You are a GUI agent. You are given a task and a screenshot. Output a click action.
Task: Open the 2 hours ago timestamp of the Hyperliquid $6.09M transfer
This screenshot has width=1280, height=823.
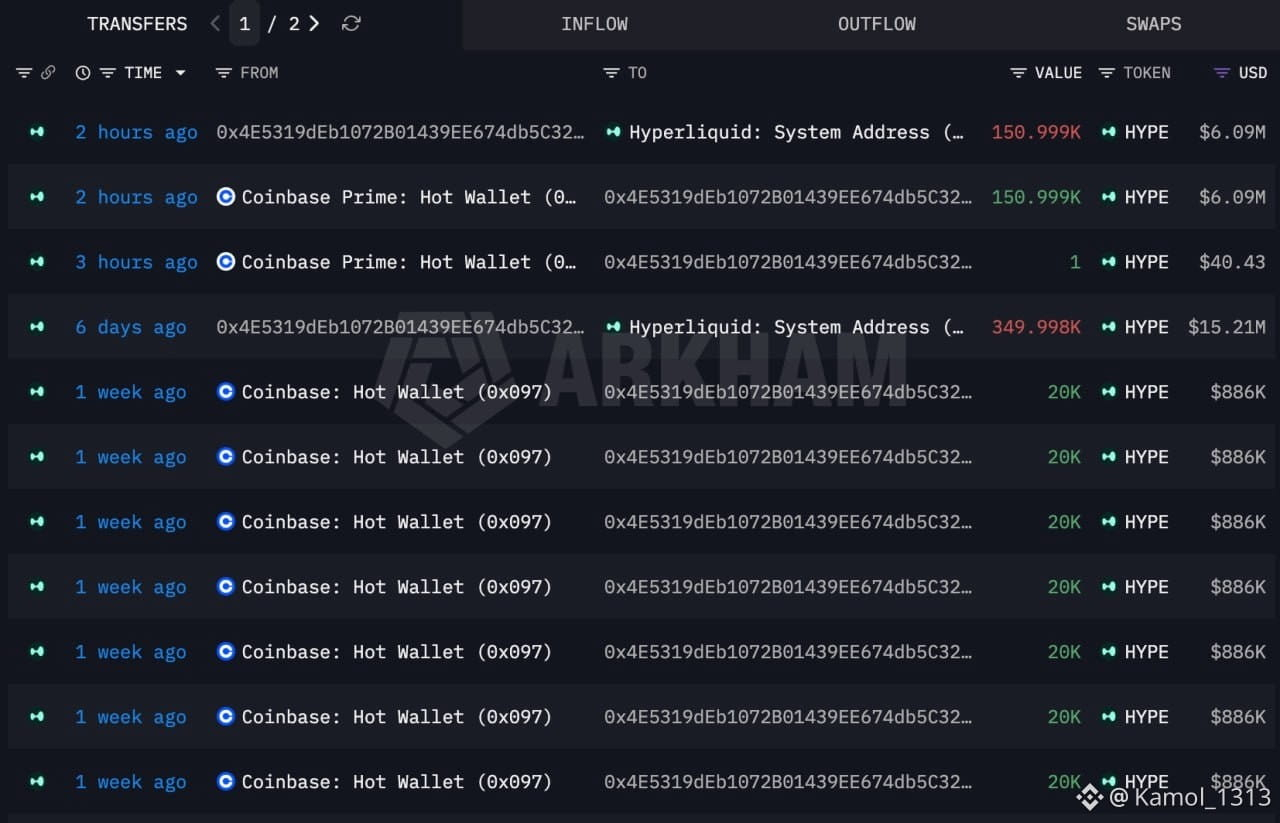coord(136,132)
